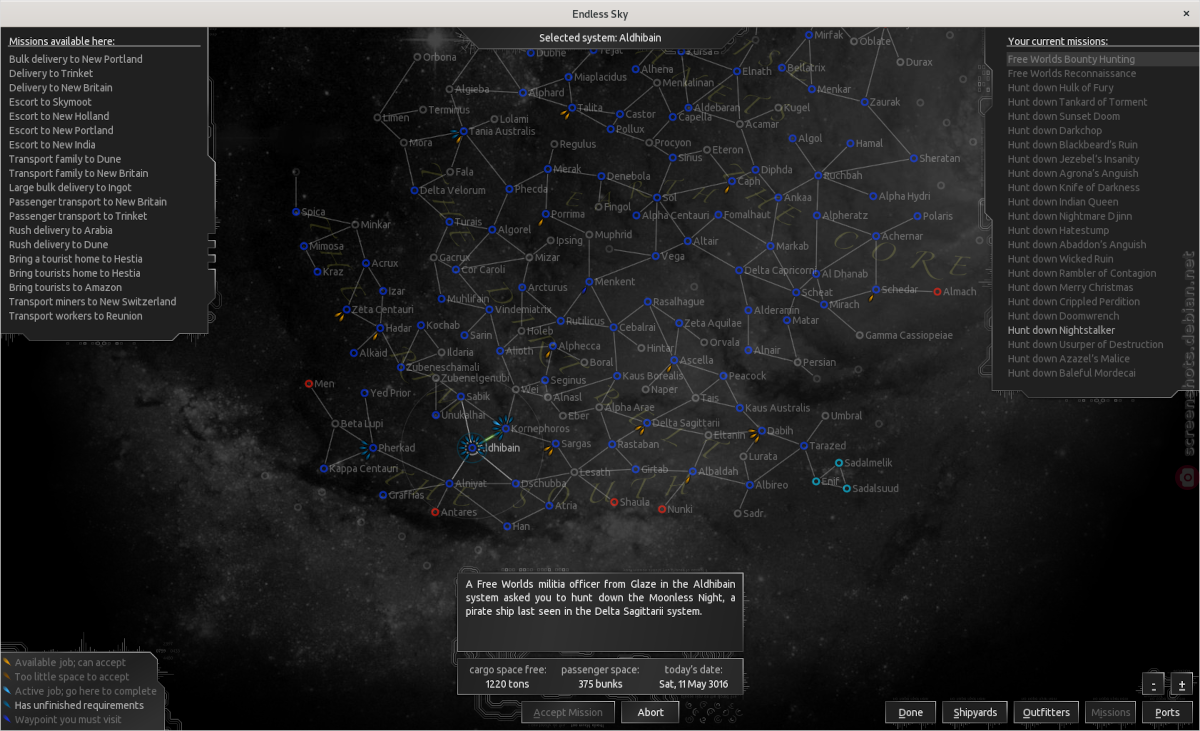Click the red Antares system marker
Screen dimensions: 1200x731
coord(435,512)
